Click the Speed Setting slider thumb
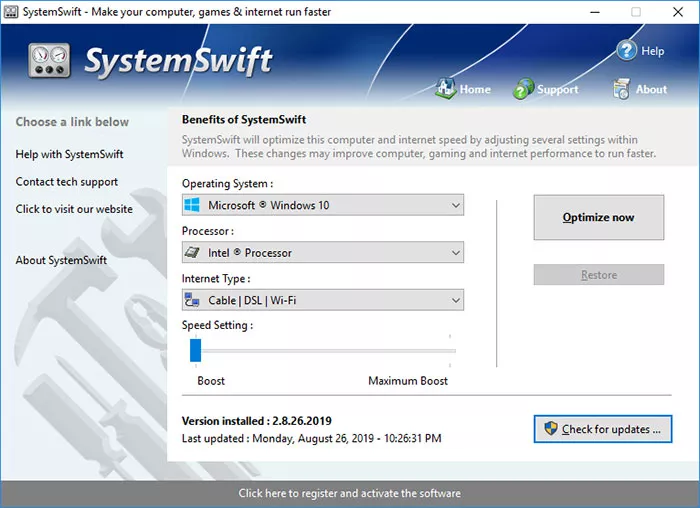The height and width of the screenshot is (508, 700). coord(196,350)
